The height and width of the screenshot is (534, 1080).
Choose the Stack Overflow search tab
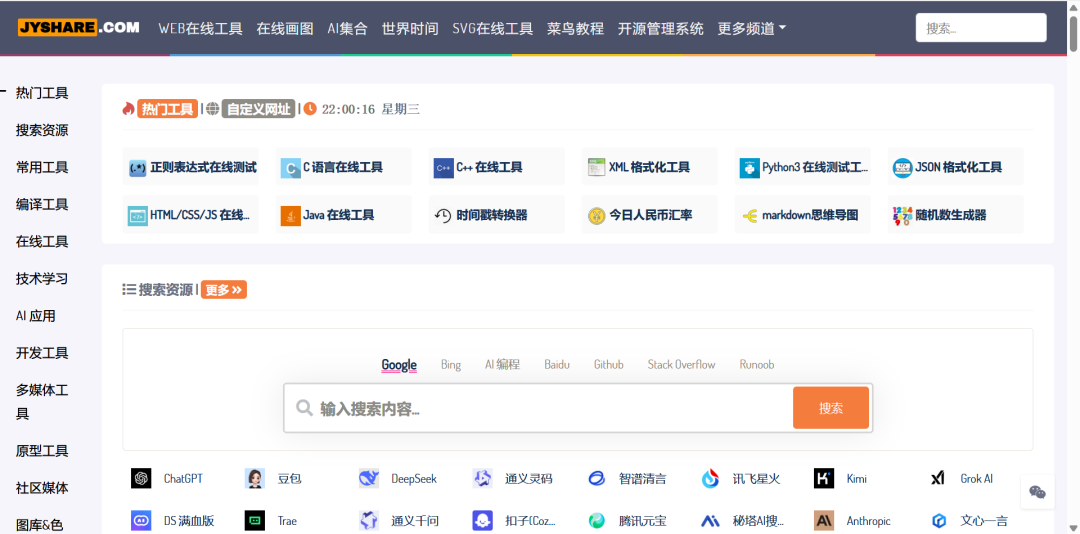(681, 365)
